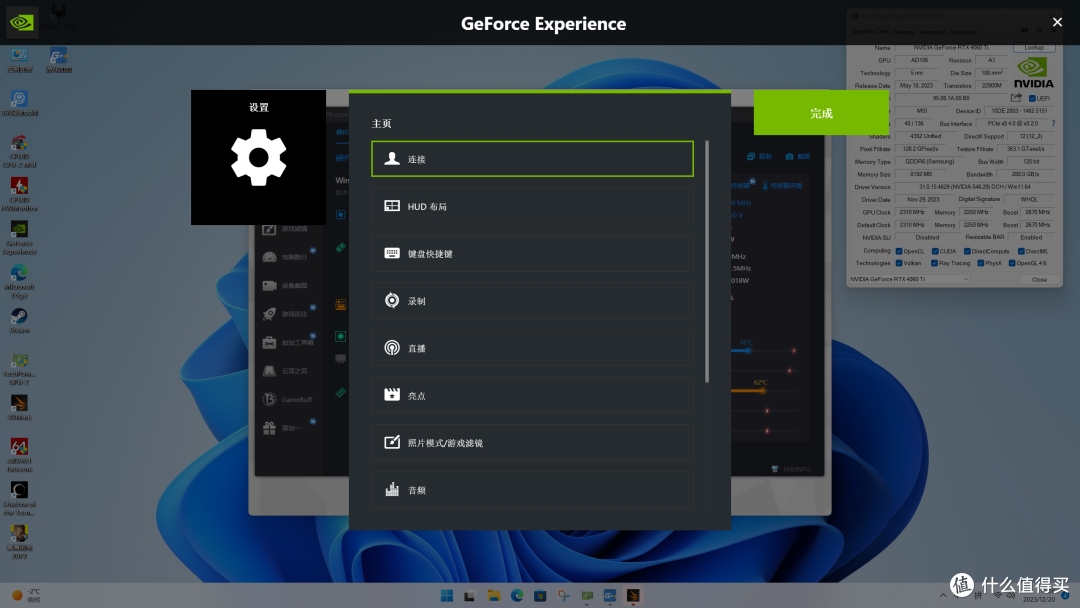
Task: Open the 键盘快捷键 settings entry
Action: pos(532,253)
